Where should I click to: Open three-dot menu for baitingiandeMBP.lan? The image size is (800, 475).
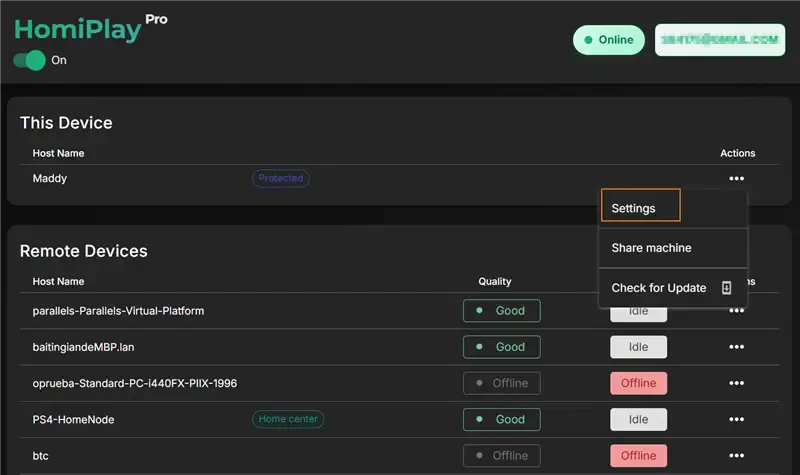736,347
